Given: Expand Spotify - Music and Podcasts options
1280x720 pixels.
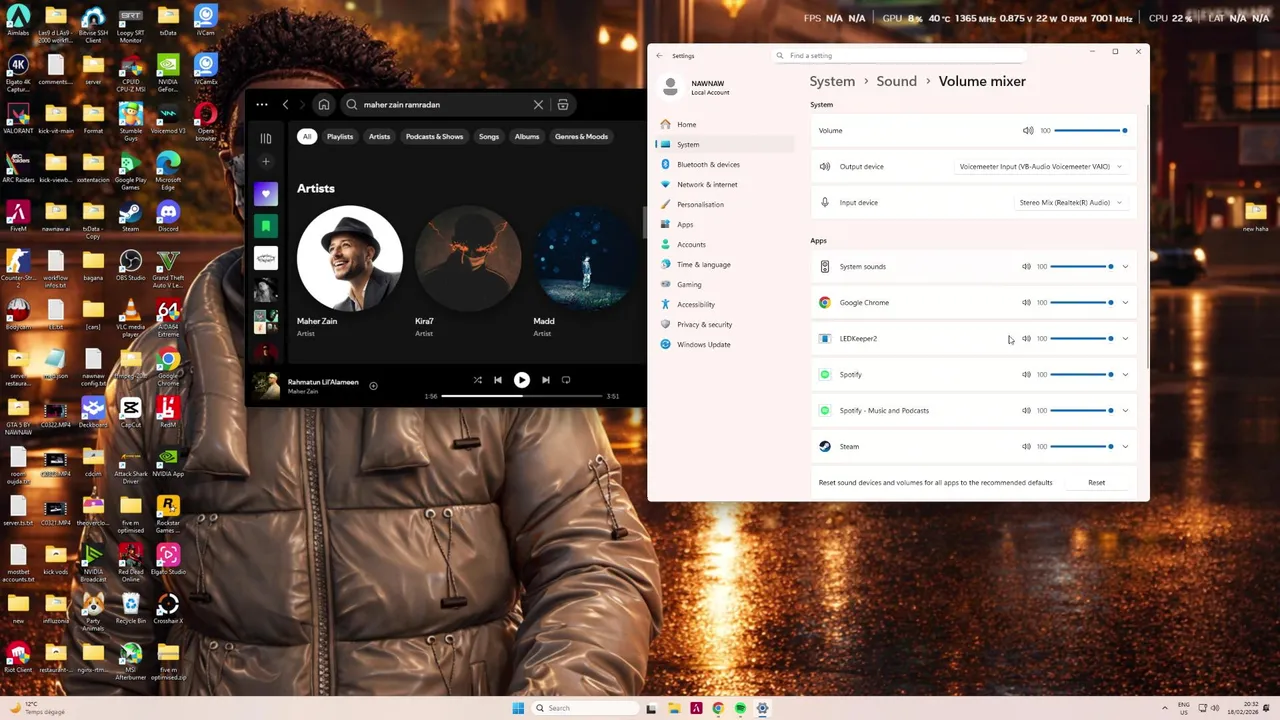Looking at the screenshot, I should point(1125,411).
